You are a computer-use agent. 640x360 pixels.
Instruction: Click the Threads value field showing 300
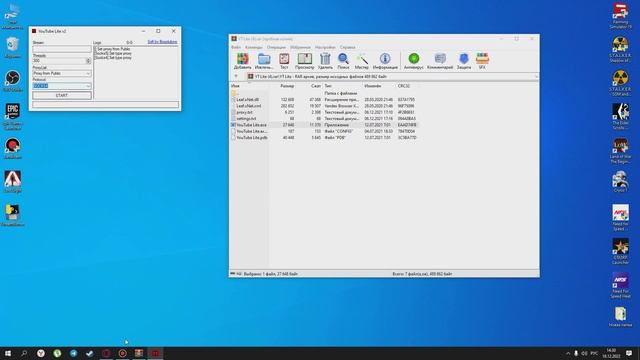coord(59,61)
